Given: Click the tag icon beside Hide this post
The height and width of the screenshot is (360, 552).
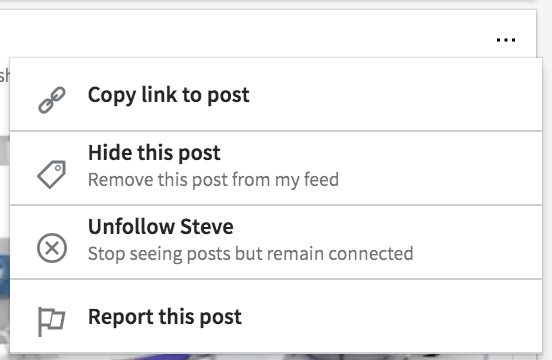Looking at the screenshot, I should pos(52,174).
